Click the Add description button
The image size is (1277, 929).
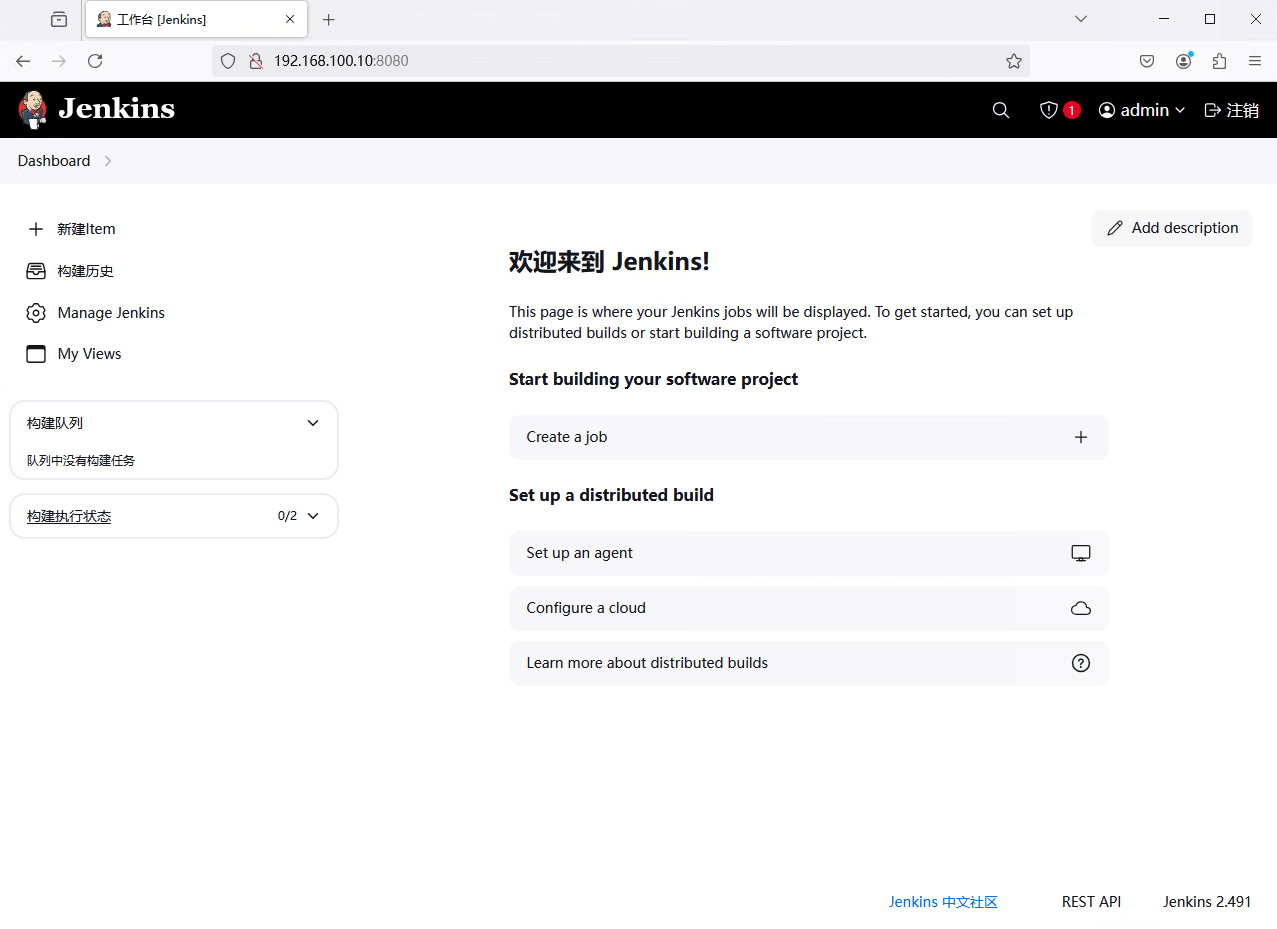1172,228
